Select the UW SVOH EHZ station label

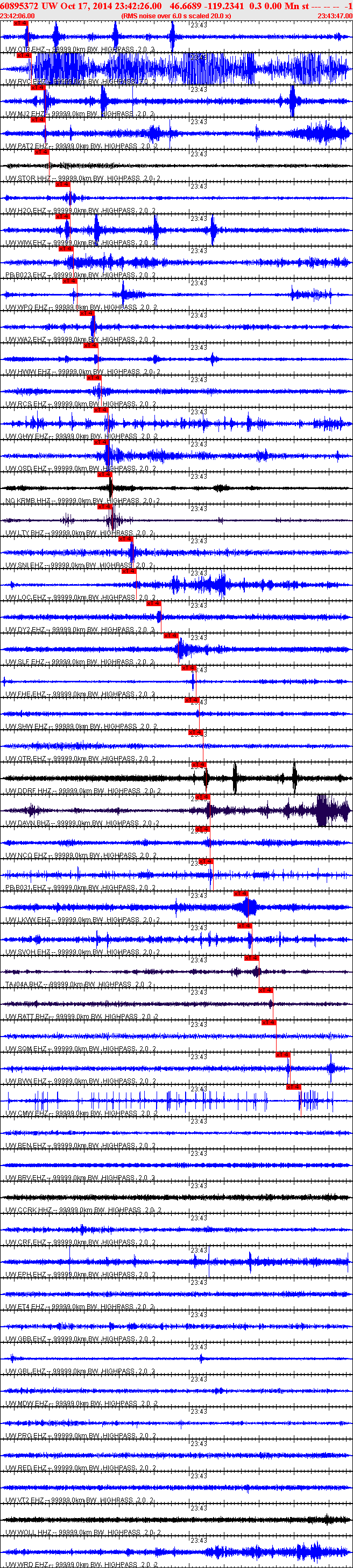[83, 953]
